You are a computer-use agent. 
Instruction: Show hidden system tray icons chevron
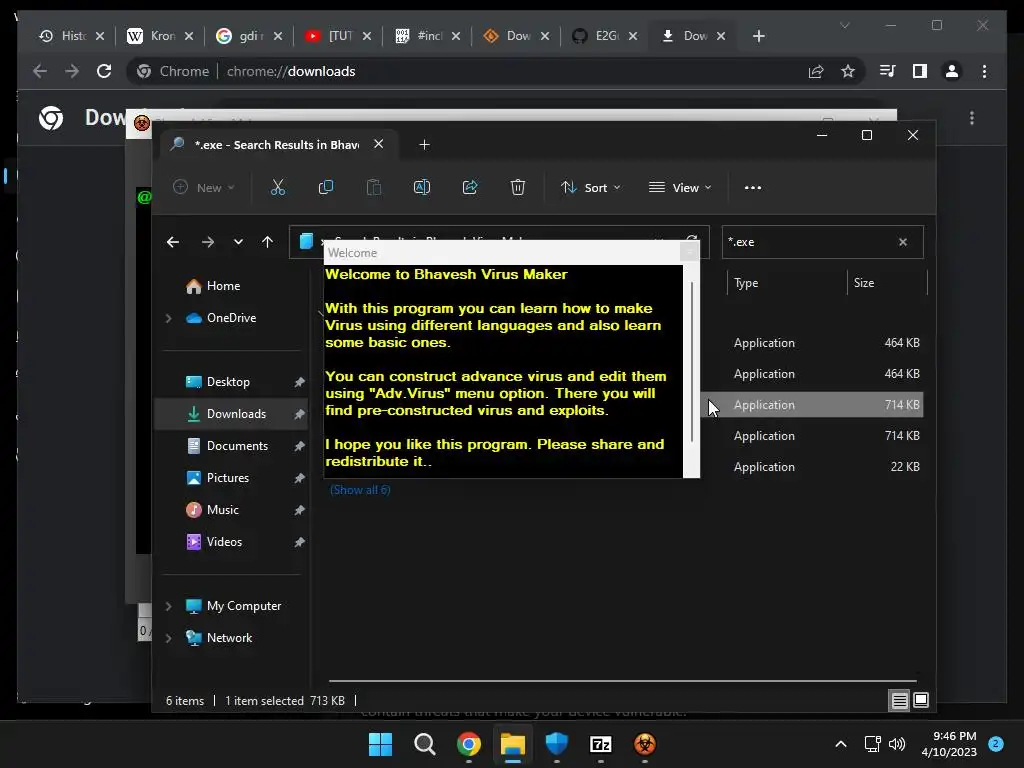coord(841,744)
